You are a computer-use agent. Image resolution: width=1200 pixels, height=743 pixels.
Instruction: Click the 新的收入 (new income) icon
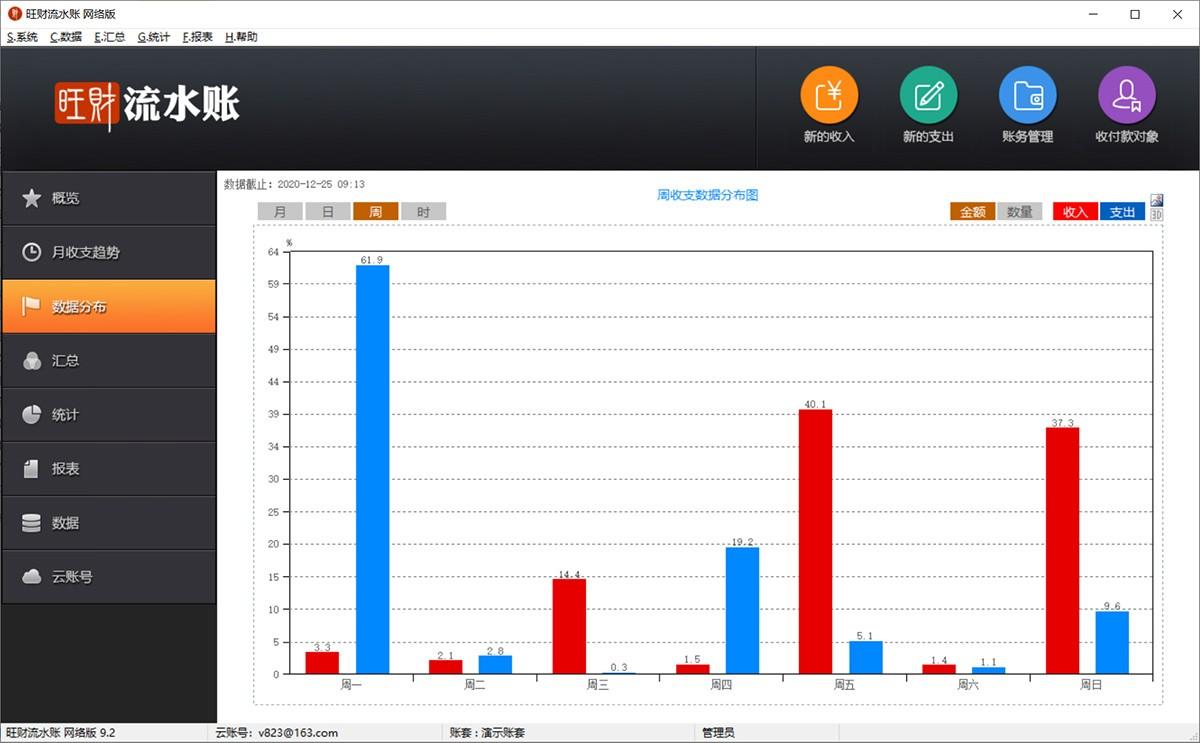click(x=828, y=96)
